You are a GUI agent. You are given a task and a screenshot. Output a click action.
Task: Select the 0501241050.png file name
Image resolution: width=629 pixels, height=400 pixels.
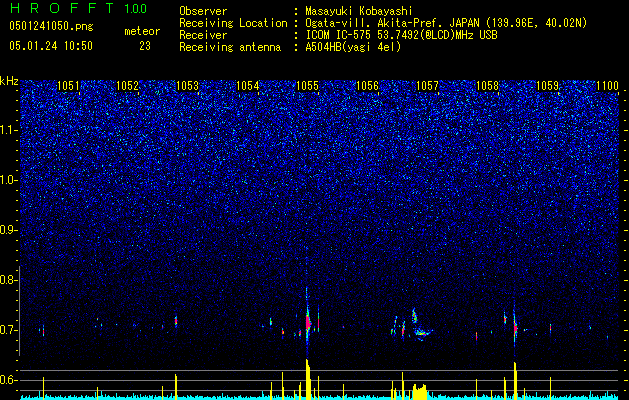tap(51, 26)
